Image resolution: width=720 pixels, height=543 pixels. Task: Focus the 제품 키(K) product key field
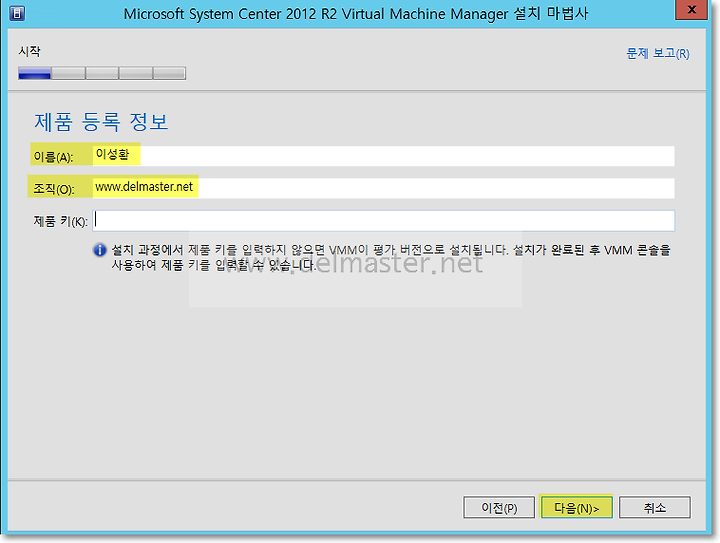click(x=383, y=221)
